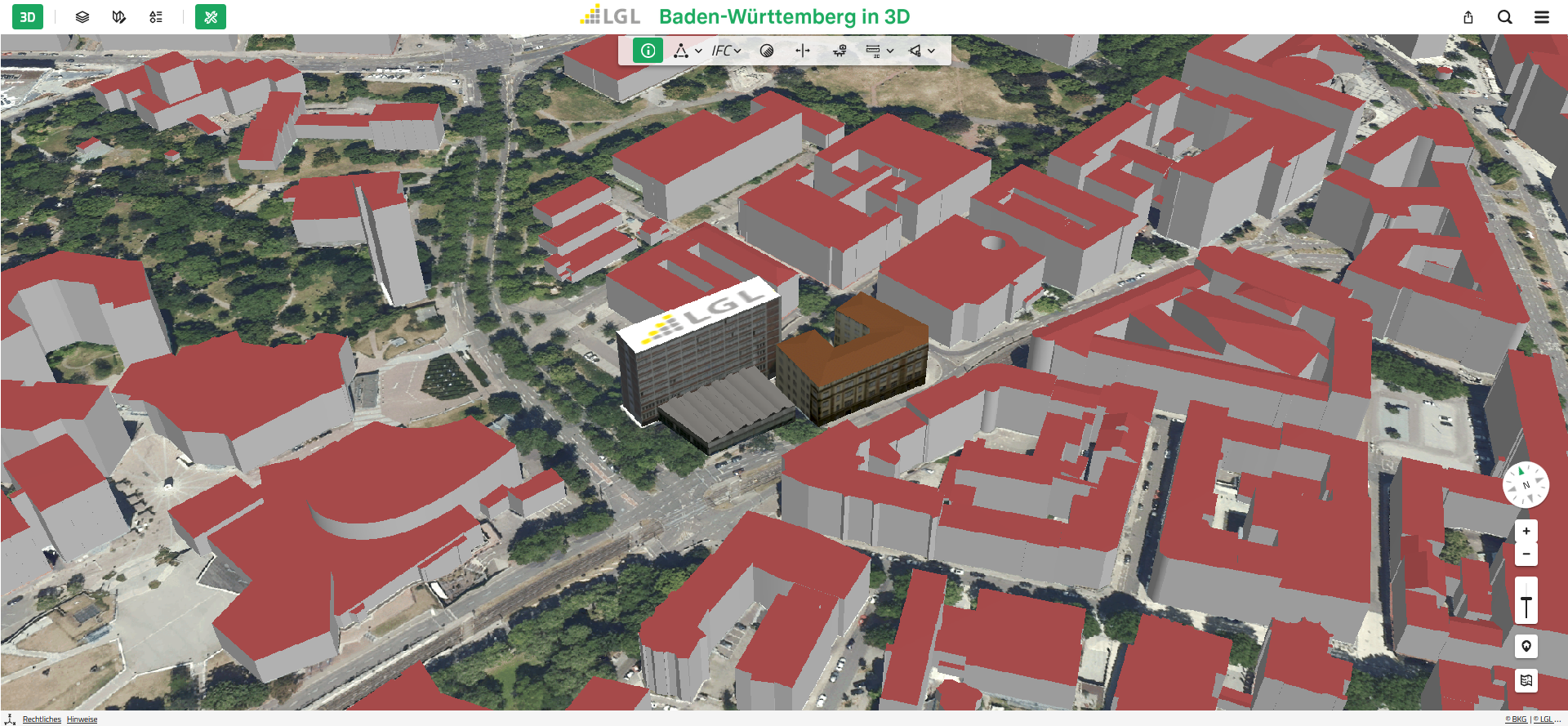The image size is (1568, 726).
Task: Toggle the green tools toolbar button
Action: [211, 17]
